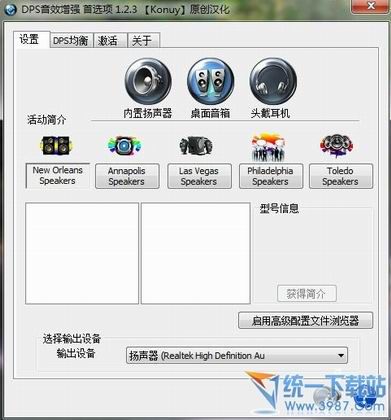Screen dimensions: 391x420
Task: Click the left empty profile list box
Action: point(82,253)
